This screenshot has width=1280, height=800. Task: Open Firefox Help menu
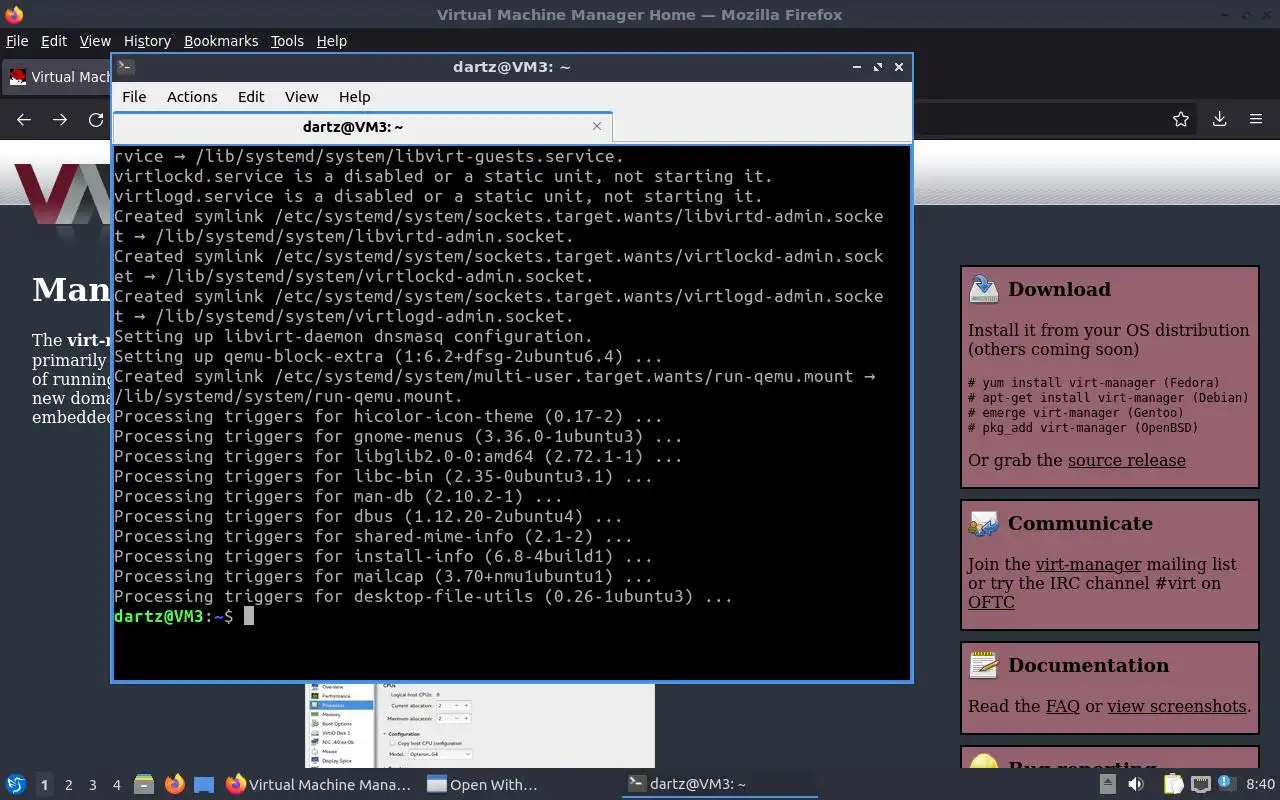point(331,41)
